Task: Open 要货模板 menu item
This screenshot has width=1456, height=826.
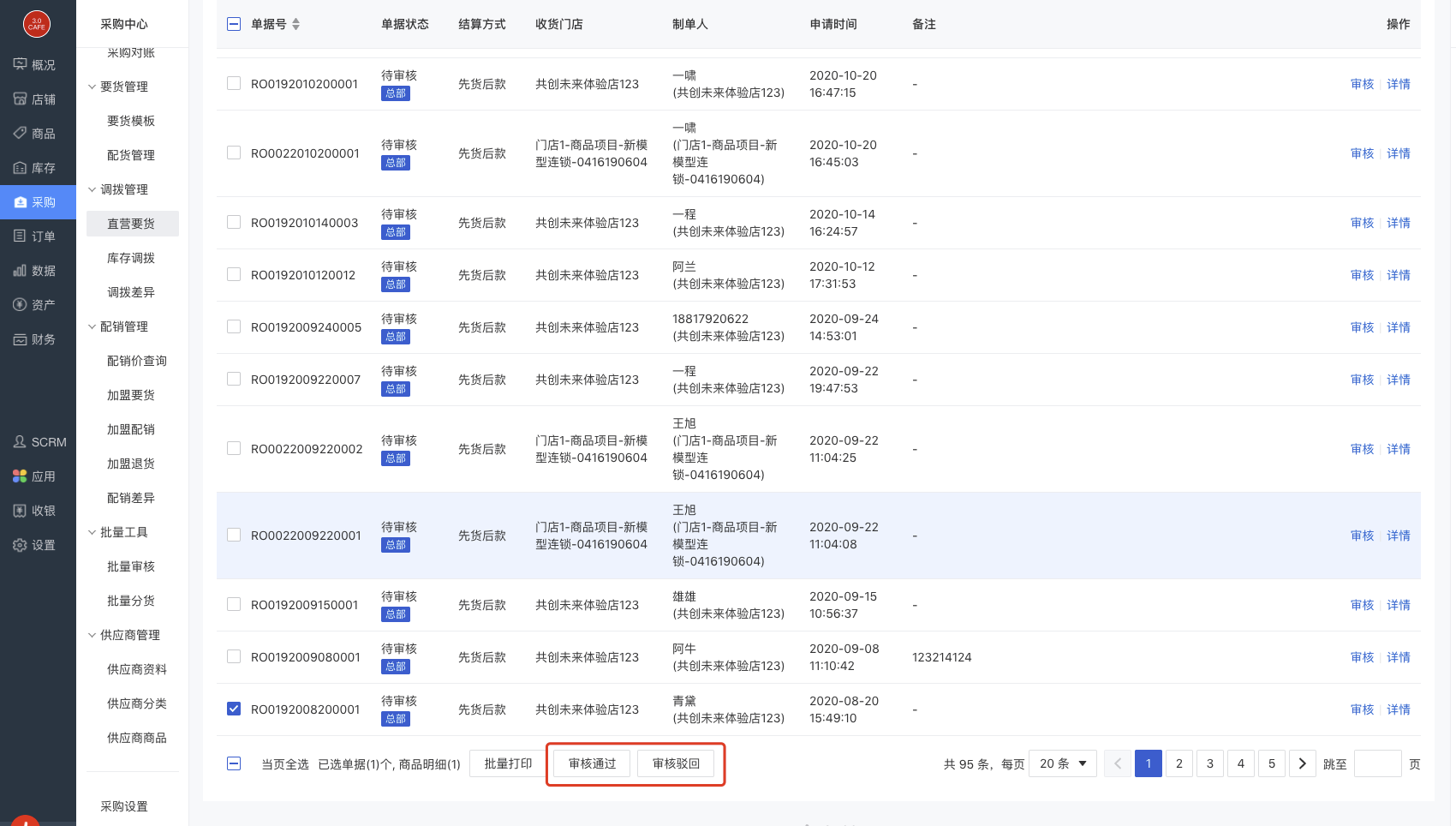Action: tap(131, 121)
